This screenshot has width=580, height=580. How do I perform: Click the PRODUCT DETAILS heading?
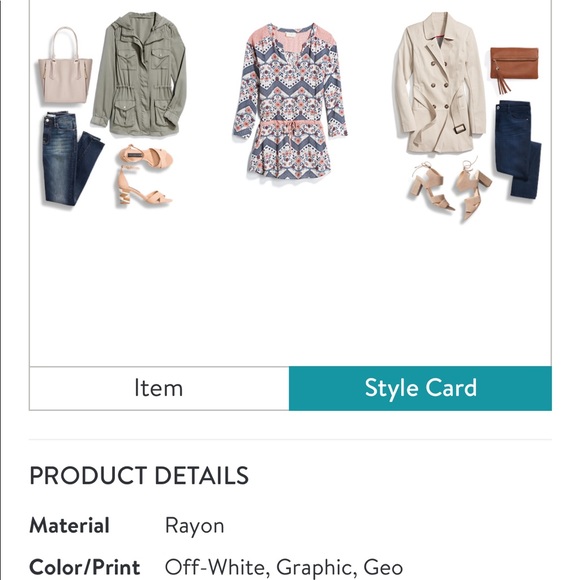pos(139,475)
